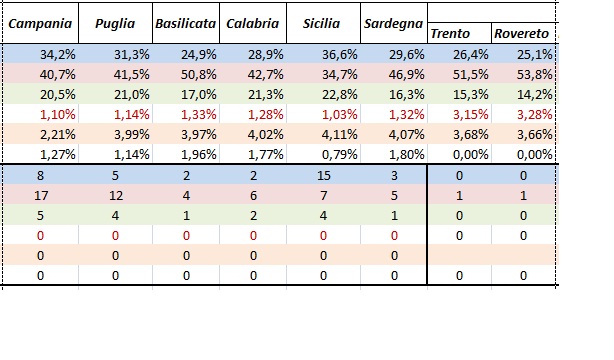Select the Puglia header cell
Screen dimensions: 614x360
click(116, 24)
